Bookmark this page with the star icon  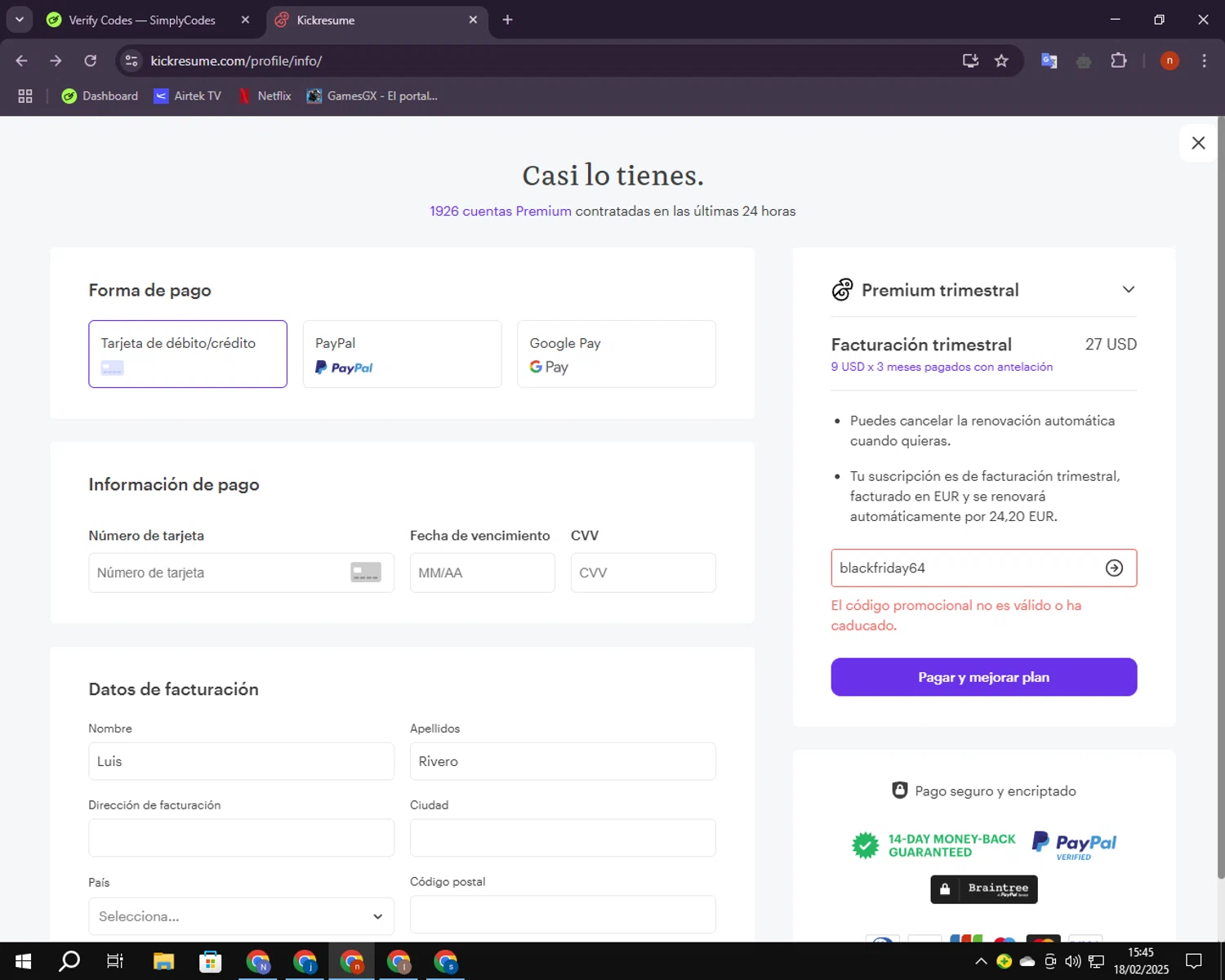point(1001,60)
